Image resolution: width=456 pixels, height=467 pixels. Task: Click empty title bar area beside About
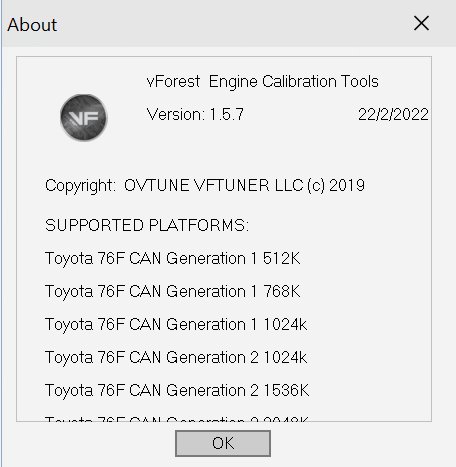pos(233,24)
